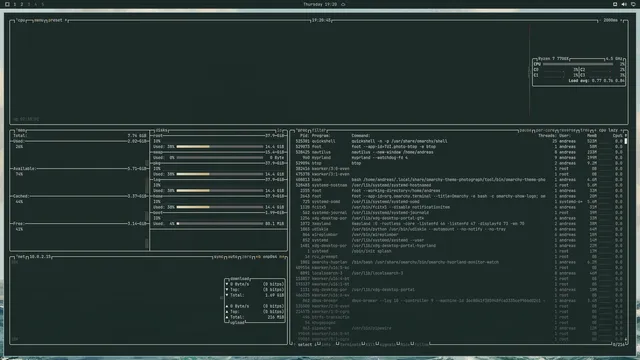
Task: Toggle reverse sorting of processes
Action: [568, 130]
